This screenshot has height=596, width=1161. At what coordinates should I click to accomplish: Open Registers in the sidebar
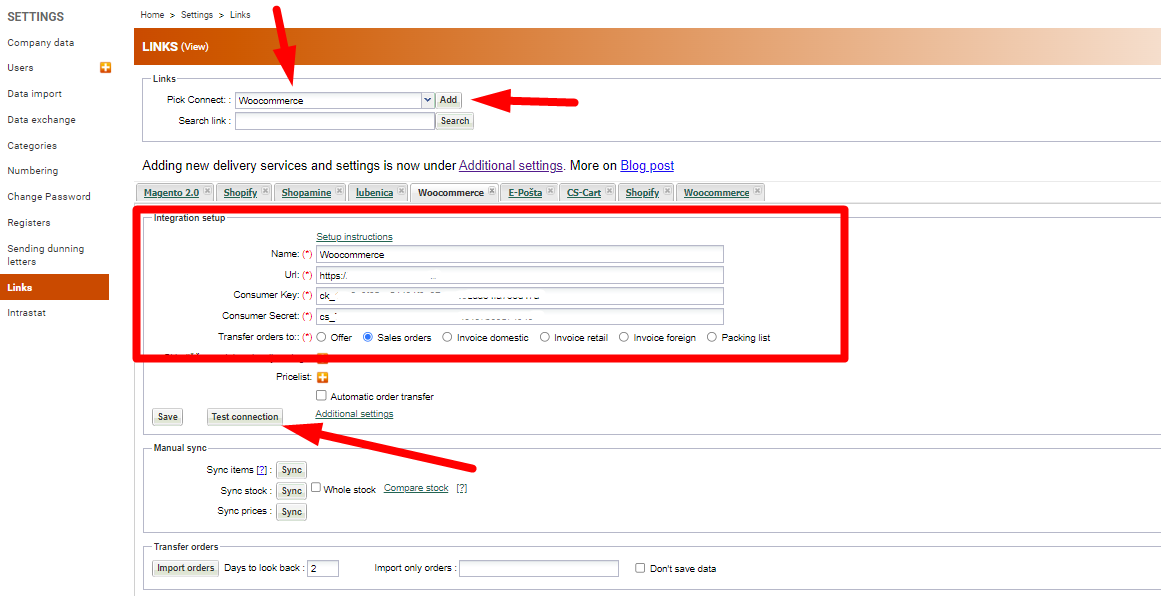pos(29,222)
